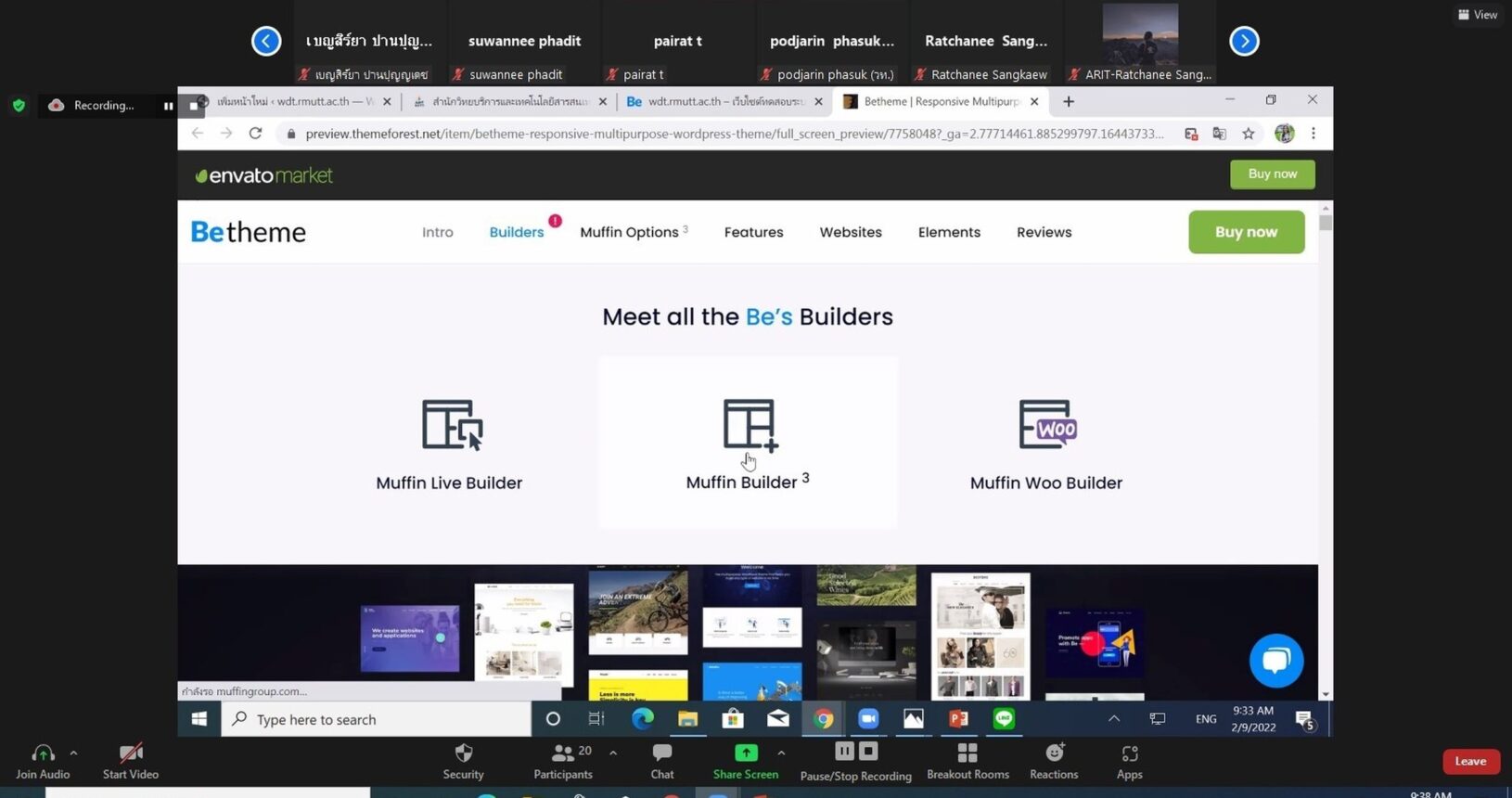This screenshot has width=1512, height=798.
Task: Show next participants in gallery strip
Action: click(x=1244, y=41)
